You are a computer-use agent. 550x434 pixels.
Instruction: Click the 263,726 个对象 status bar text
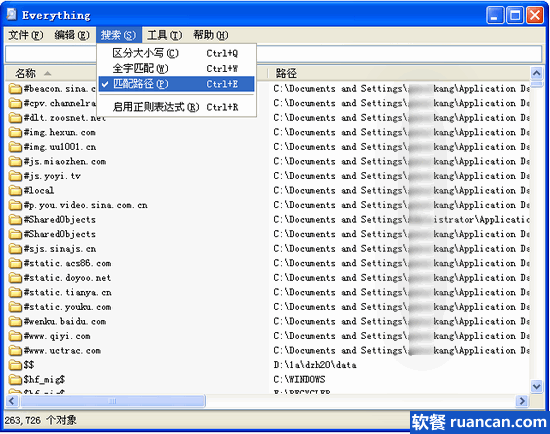[40, 420]
